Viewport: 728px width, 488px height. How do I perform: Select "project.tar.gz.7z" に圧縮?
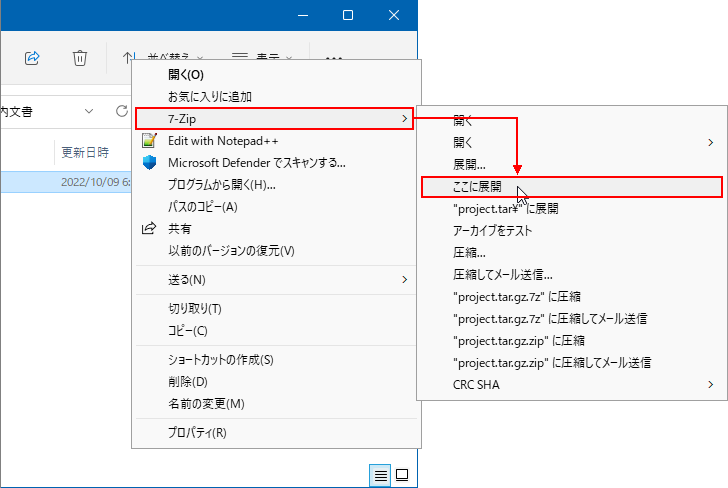(572, 296)
